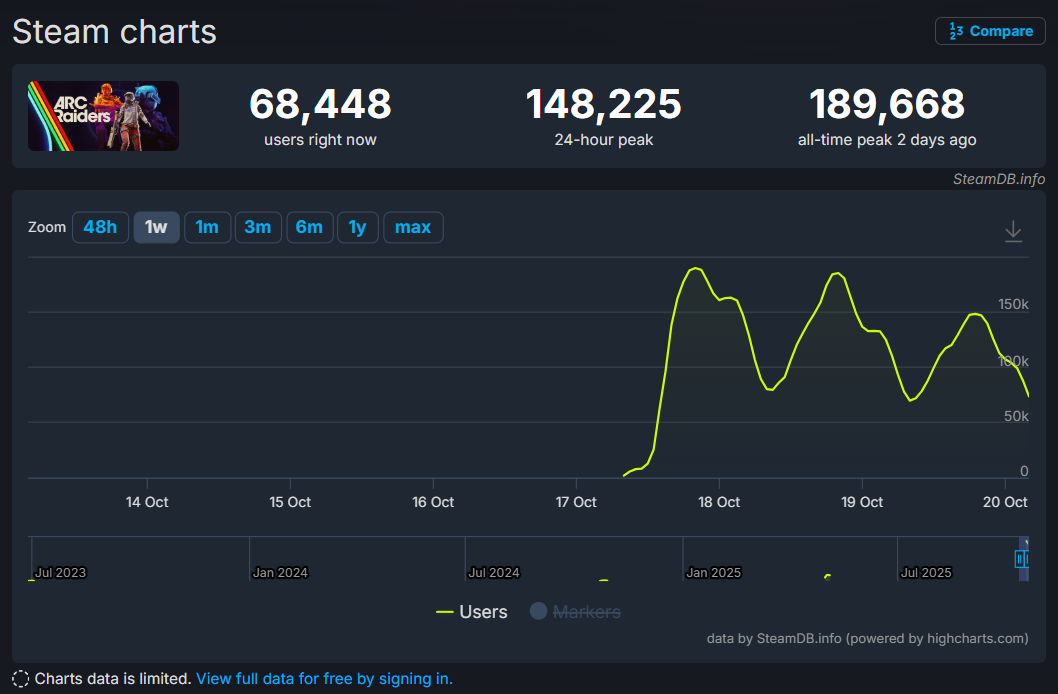1058x694 pixels.
Task: Select the 1y zoom button
Action: pyautogui.click(x=357, y=227)
